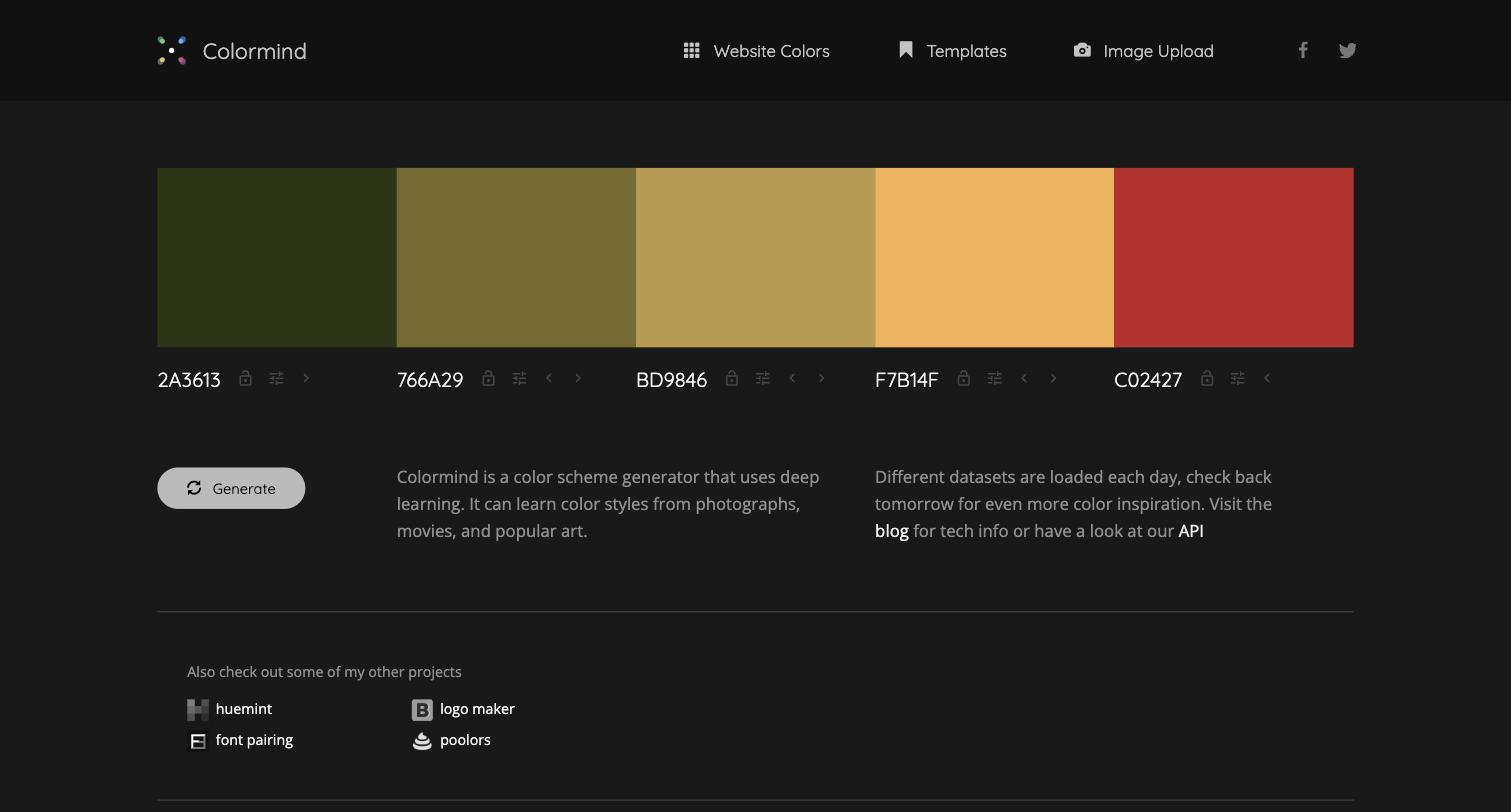Screen dimensions: 1511x812
Task: Move color 766A29 right with arrow
Action: coord(578,378)
